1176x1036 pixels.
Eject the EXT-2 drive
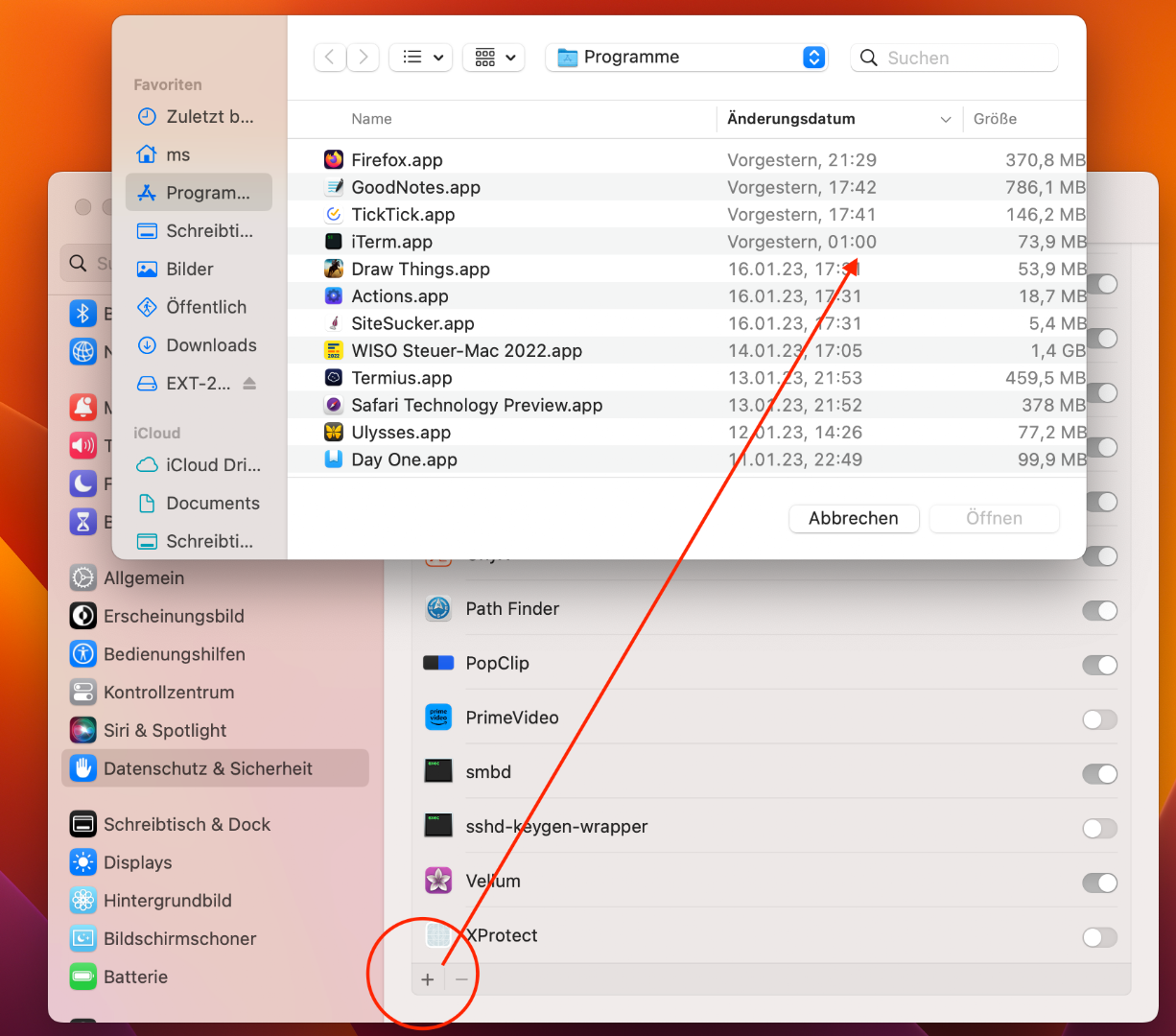point(249,384)
